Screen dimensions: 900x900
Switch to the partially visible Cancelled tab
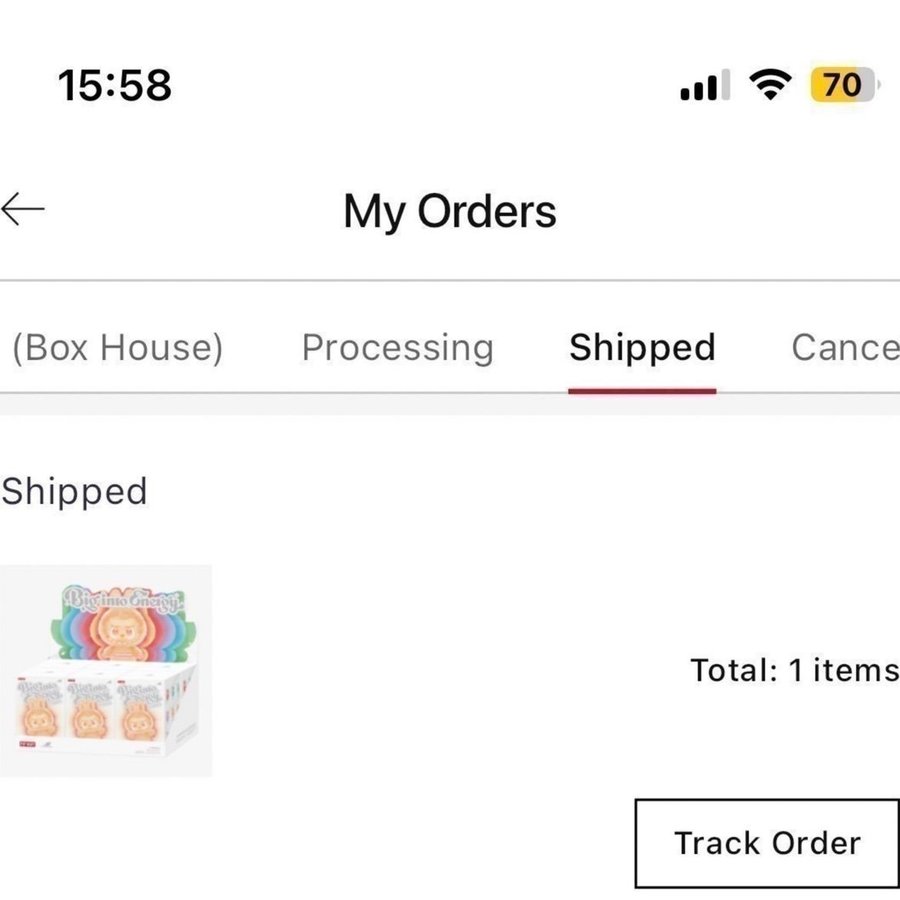pyautogui.click(x=844, y=347)
